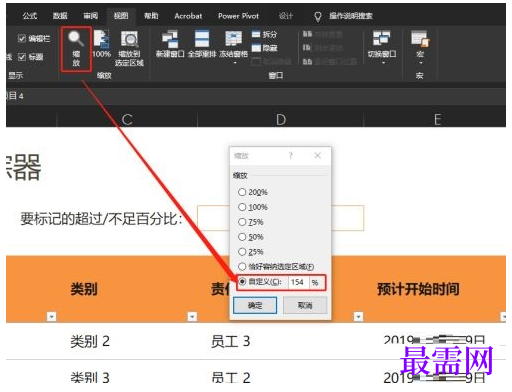Hide the window with 隐藏
The image size is (512, 392).
[x=264, y=48]
